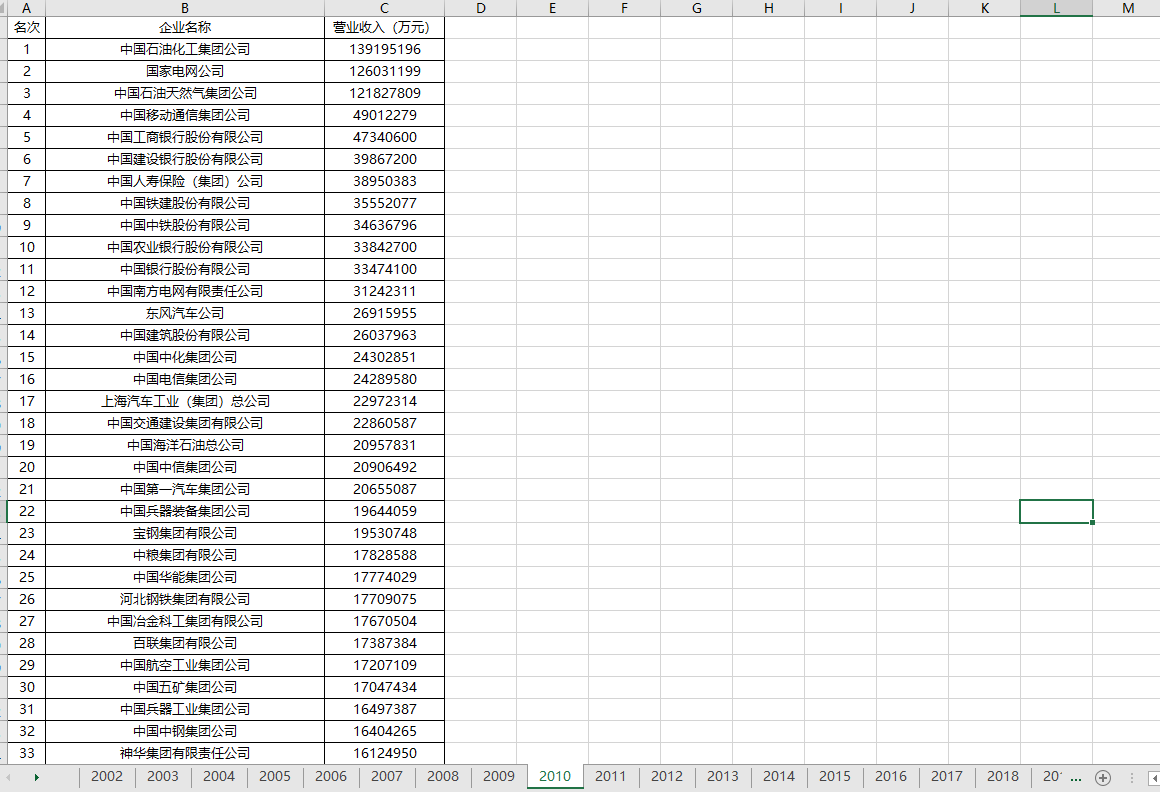Switch to the 2013 sheet tab

723,776
